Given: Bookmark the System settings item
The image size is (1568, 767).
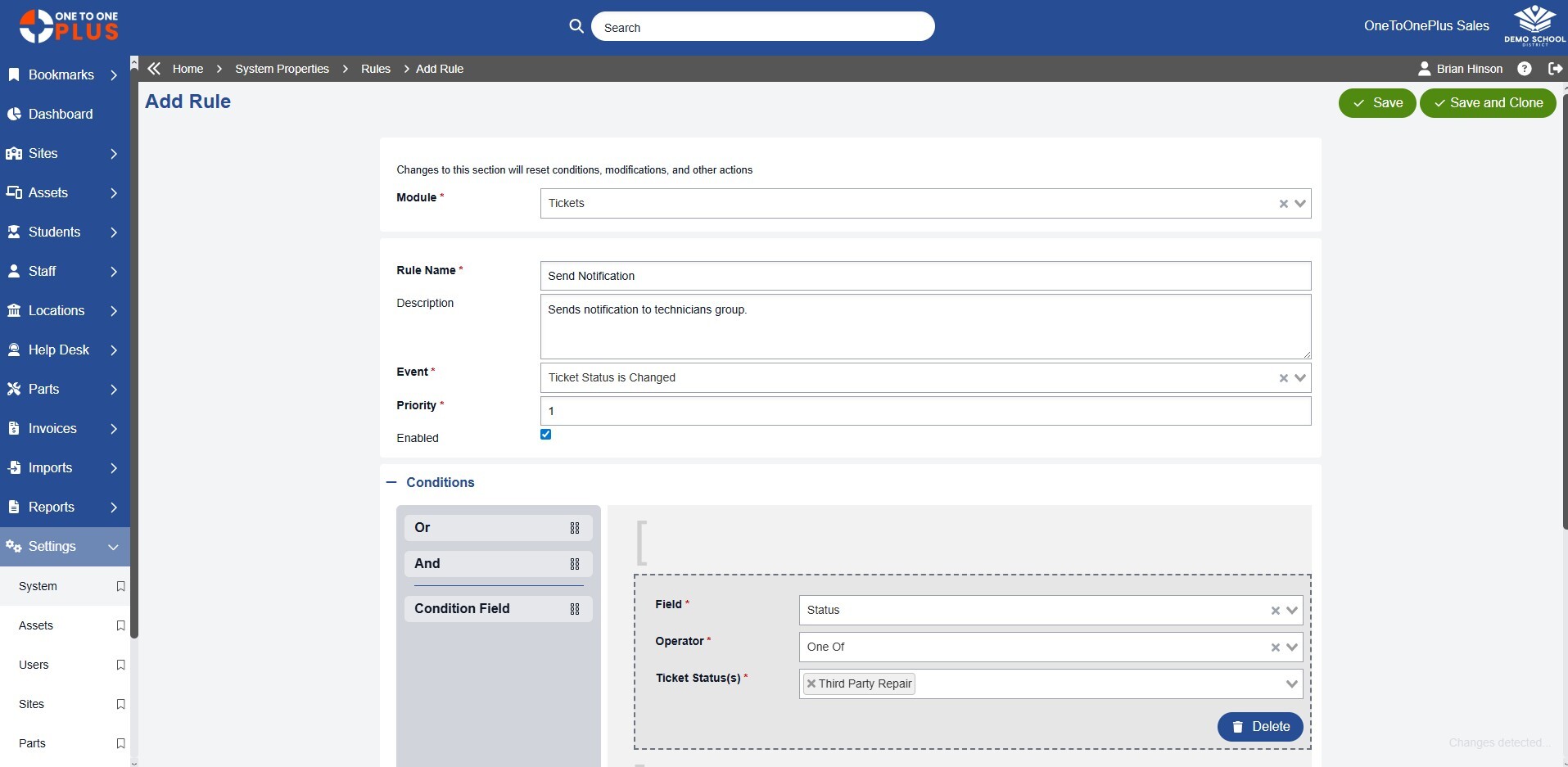Looking at the screenshot, I should pyautogui.click(x=120, y=586).
